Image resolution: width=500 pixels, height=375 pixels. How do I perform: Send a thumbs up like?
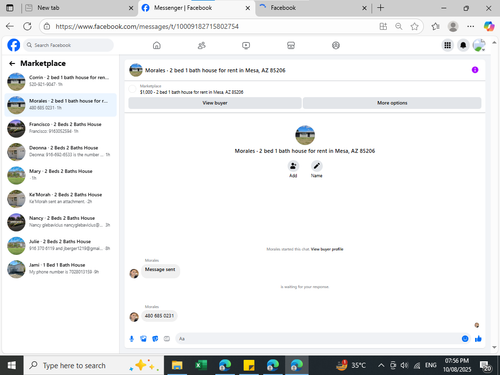tap(478, 339)
